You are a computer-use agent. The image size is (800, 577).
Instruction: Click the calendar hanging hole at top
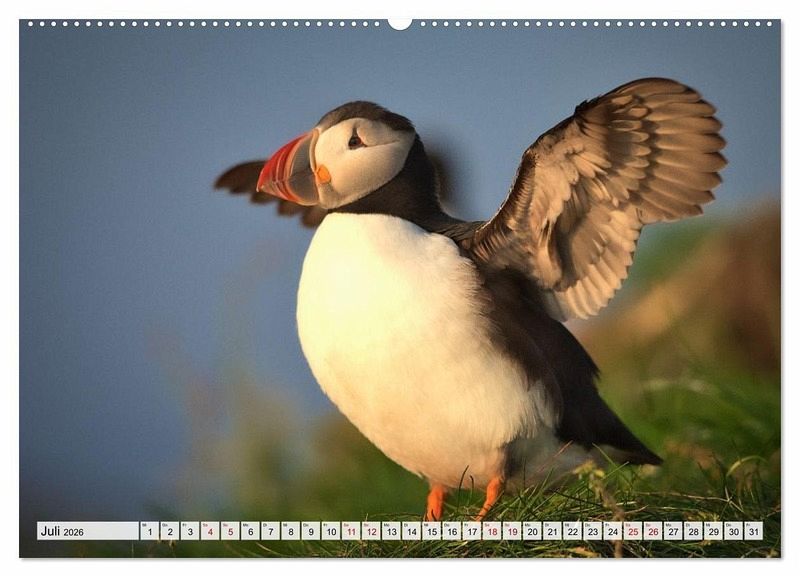click(400, 22)
